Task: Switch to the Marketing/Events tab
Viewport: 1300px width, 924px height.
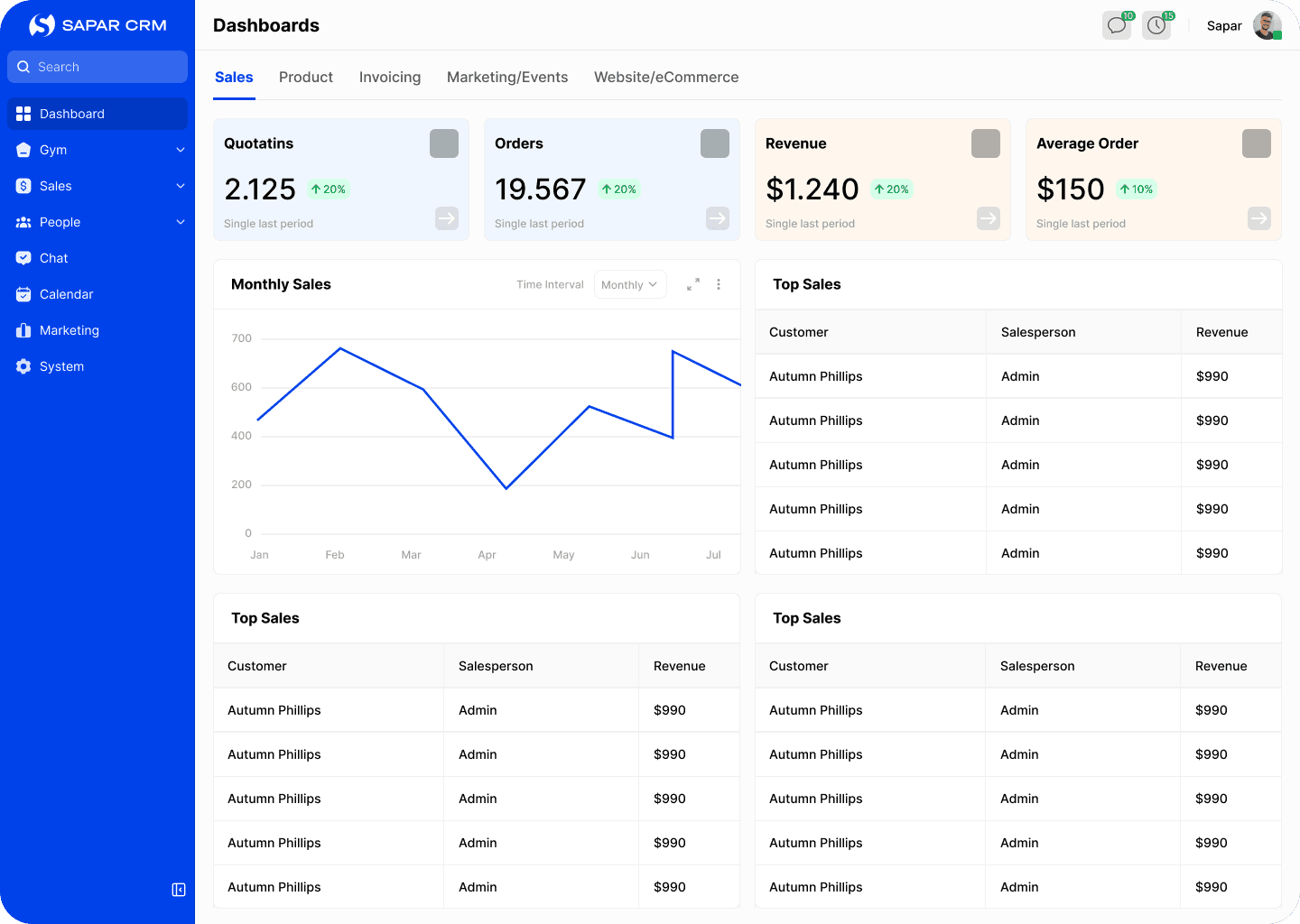Action: click(507, 78)
